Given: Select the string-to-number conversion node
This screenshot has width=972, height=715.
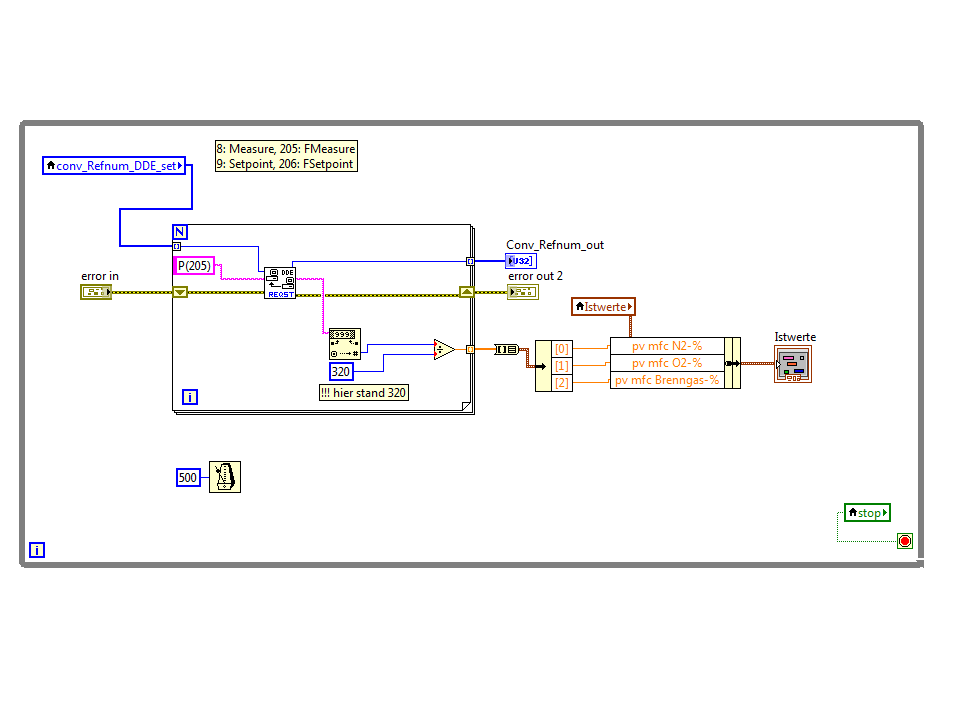Looking at the screenshot, I should point(344,344).
